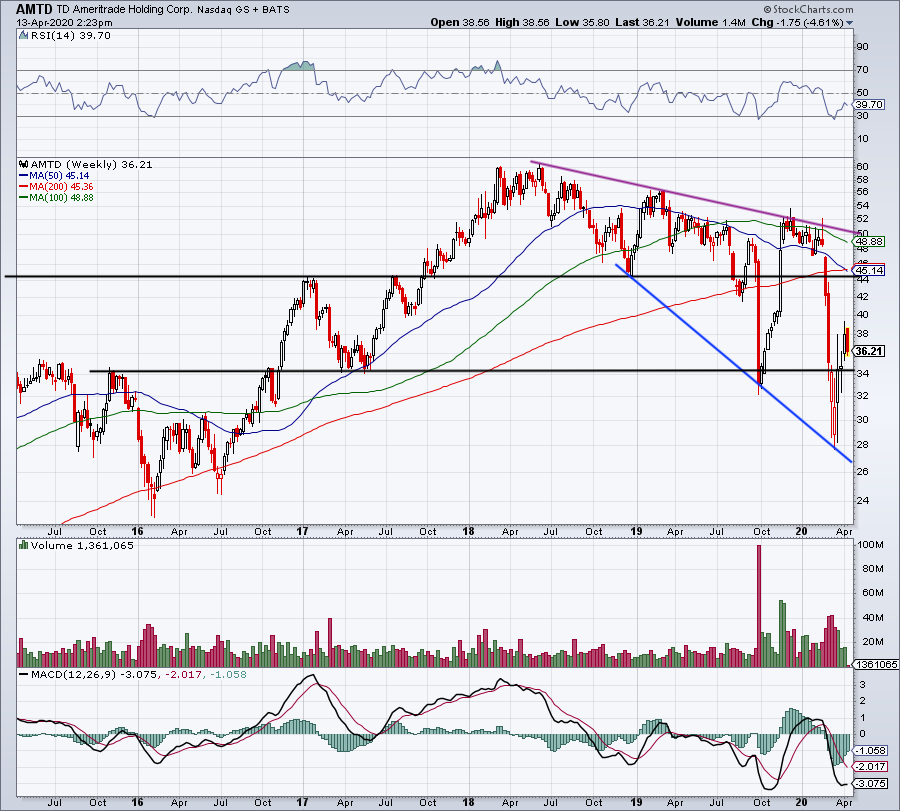Screen dimensions: 900x811
Task: Click the green 48.88 price tag on the right axis
Action: tap(868, 242)
